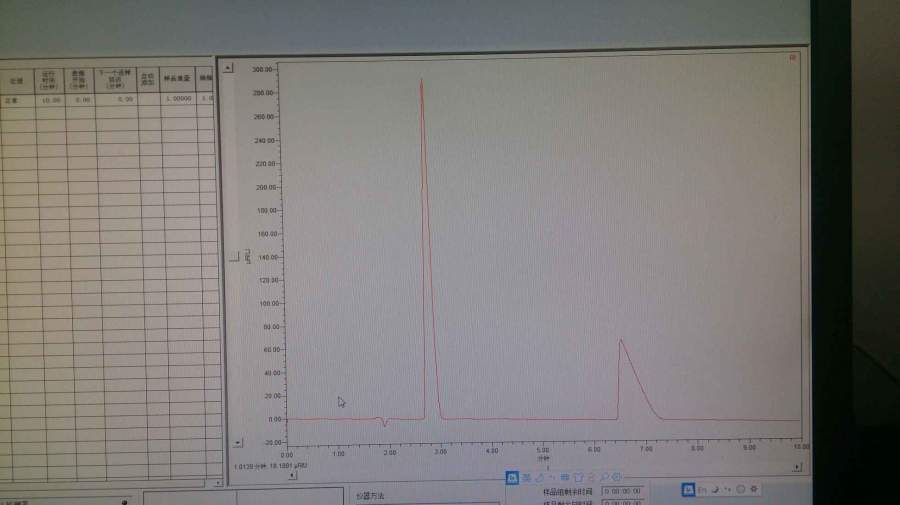
Task: Click the Y-axis scroll down arrow button
Action: pyautogui.click(x=238, y=443)
